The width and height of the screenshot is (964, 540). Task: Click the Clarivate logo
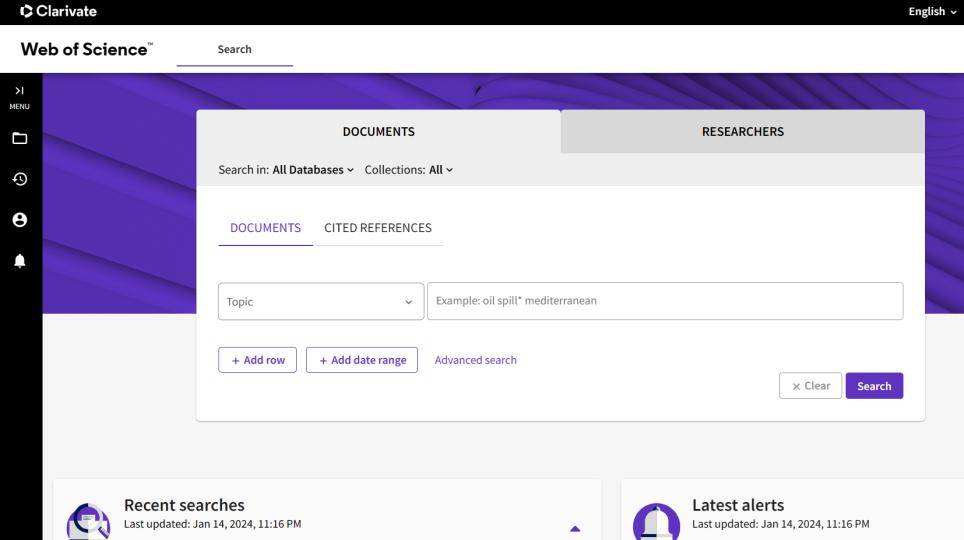(x=58, y=11)
